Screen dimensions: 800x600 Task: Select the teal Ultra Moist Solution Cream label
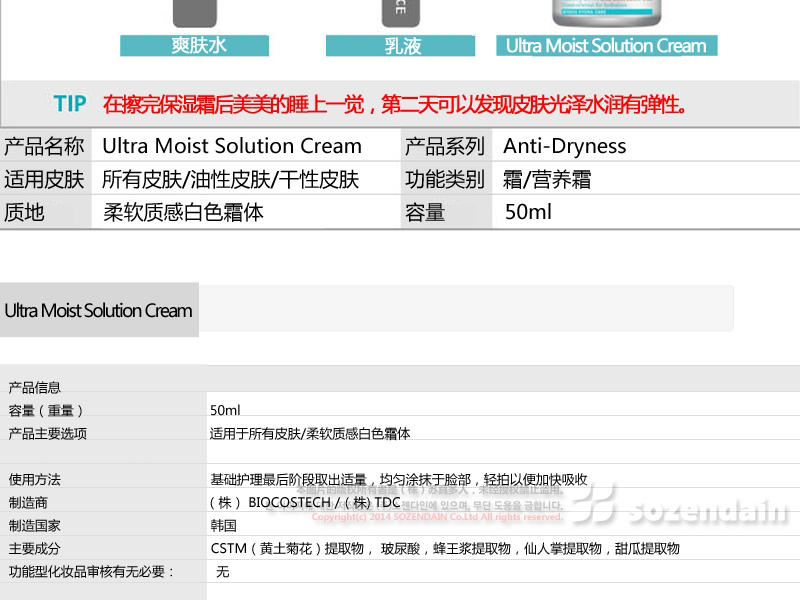click(x=606, y=46)
